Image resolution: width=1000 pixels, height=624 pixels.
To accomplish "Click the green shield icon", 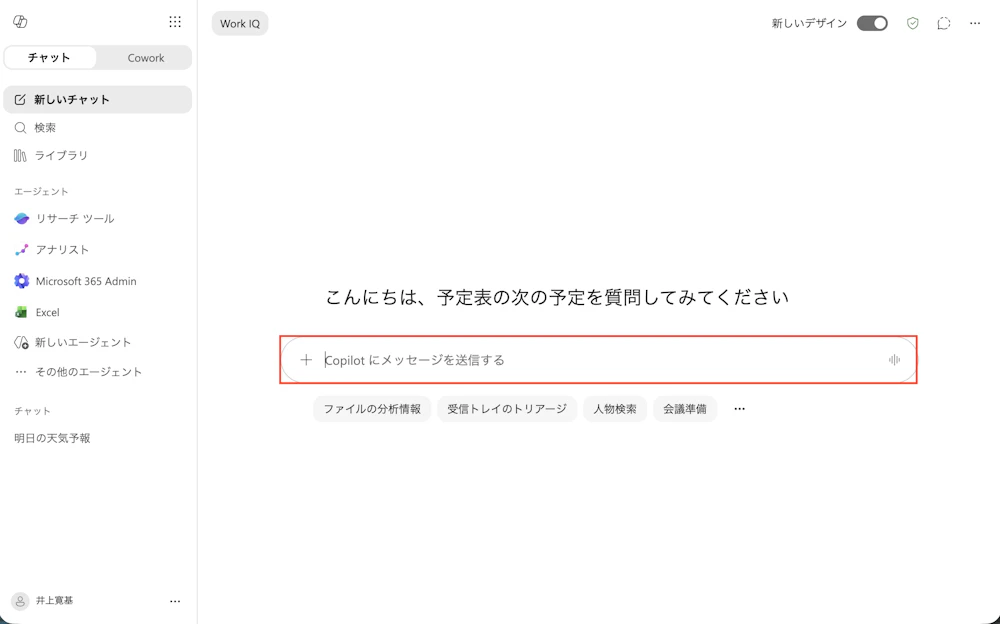I will (x=913, y=24).
